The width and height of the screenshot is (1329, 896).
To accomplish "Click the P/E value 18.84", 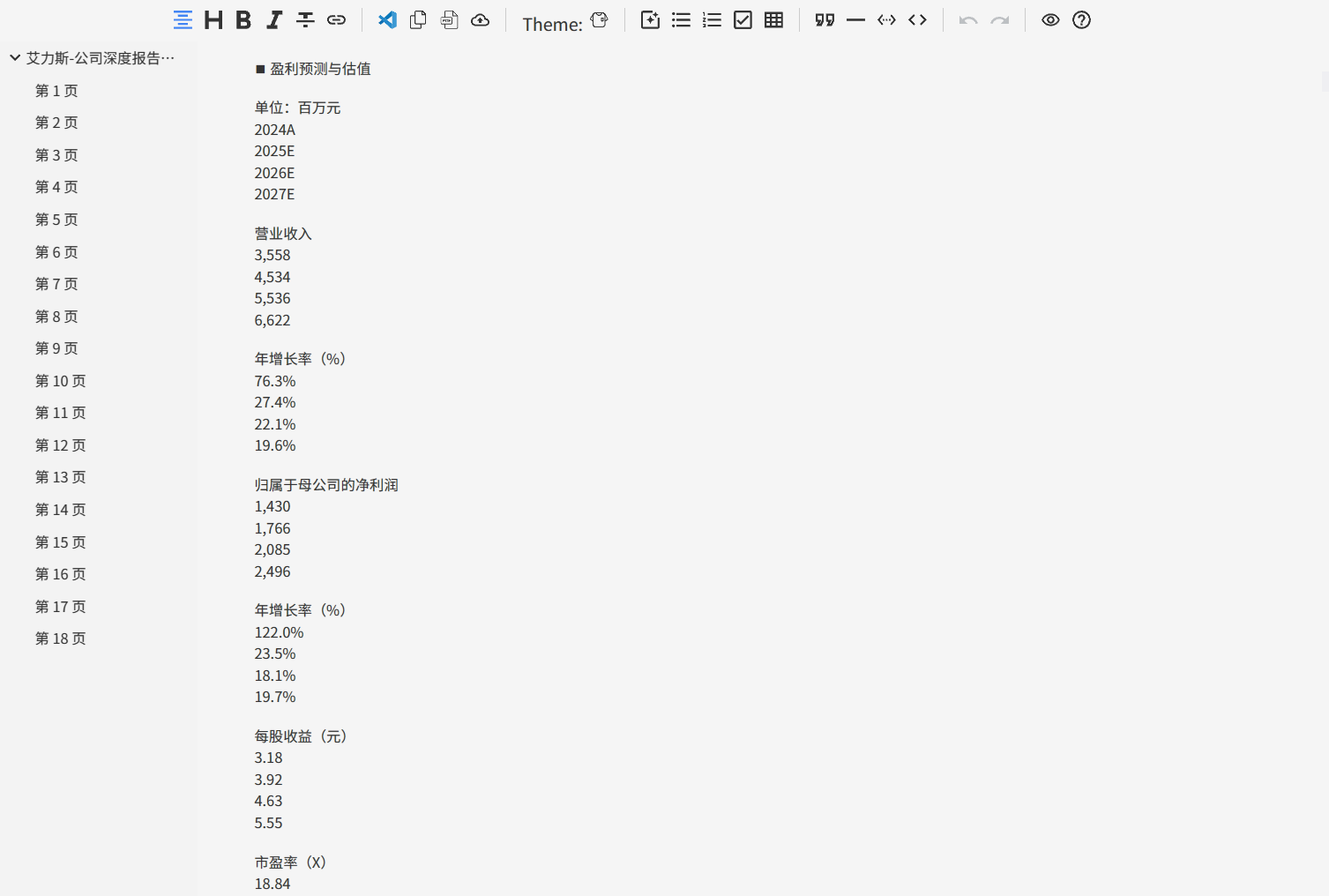I will click(x=273, y=884).
